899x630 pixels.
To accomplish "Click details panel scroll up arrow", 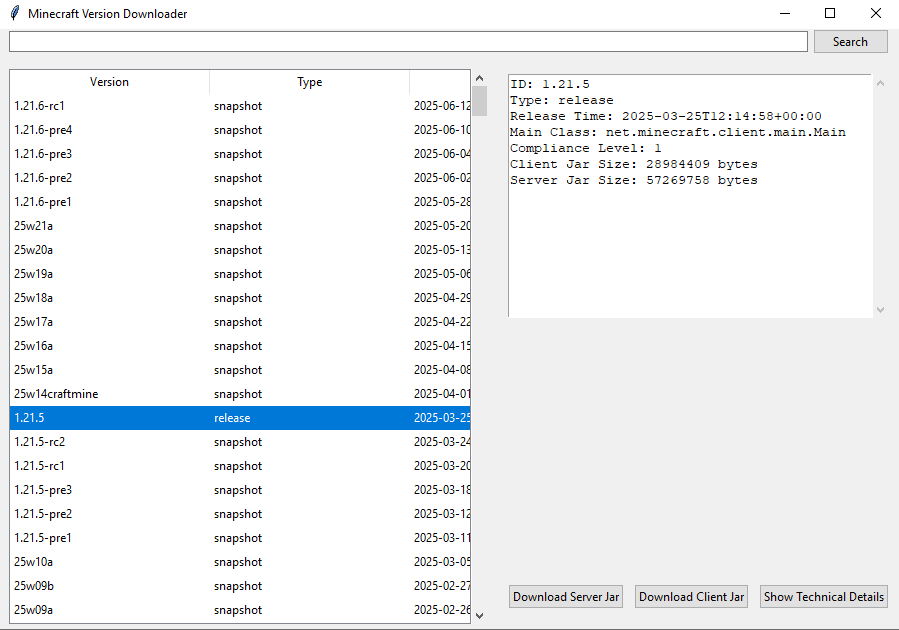I will click(x=881, y=84).
